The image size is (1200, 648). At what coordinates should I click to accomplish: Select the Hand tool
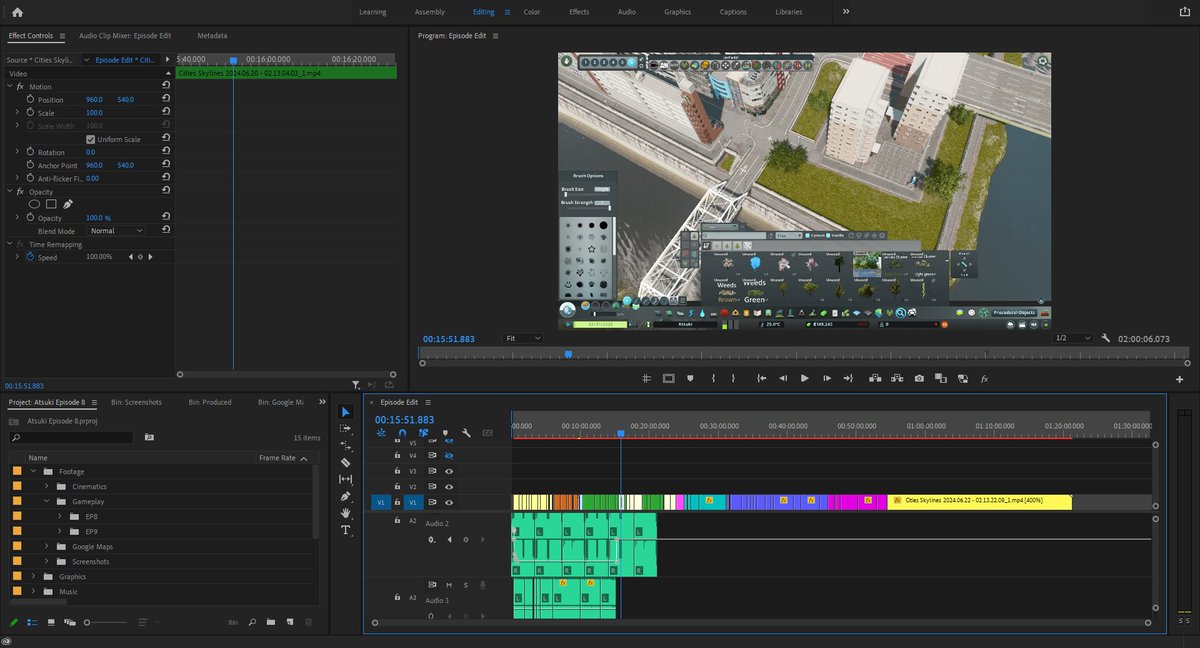pyautogui.click(x=346, y=513)
